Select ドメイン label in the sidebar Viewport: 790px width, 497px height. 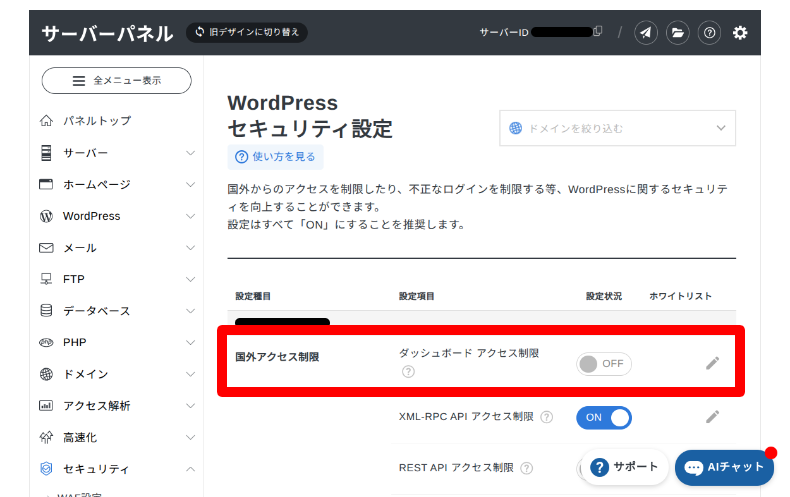point(86,375)
